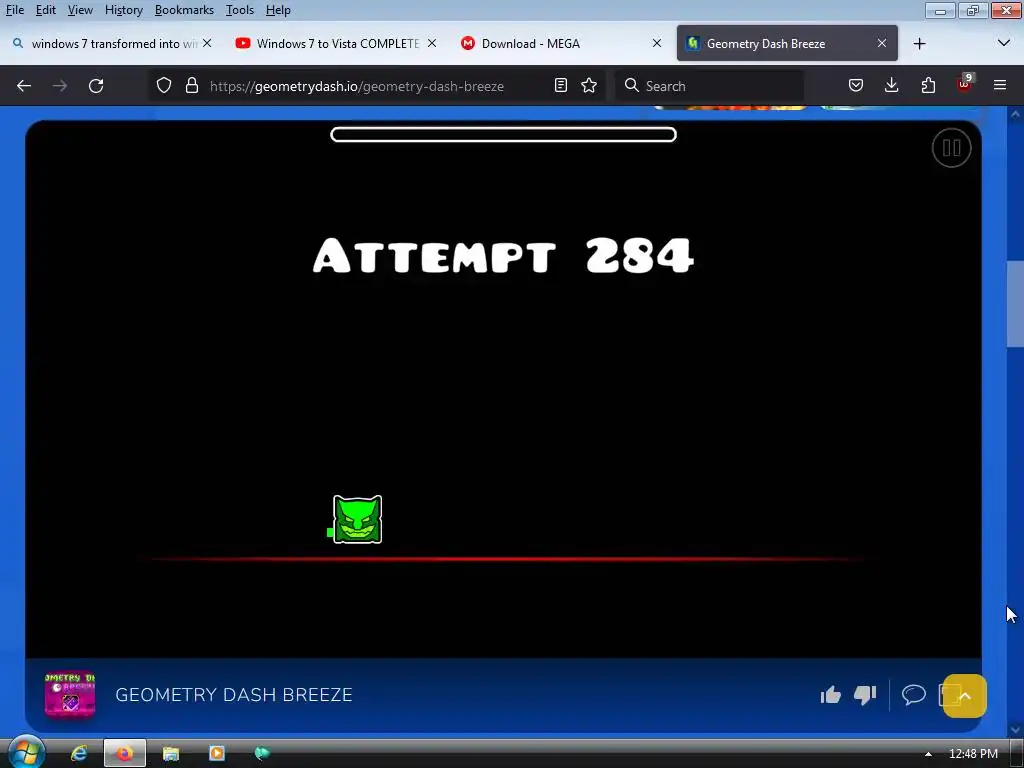
Task: Open the Help menu
Action: click(x=278, y=10)
